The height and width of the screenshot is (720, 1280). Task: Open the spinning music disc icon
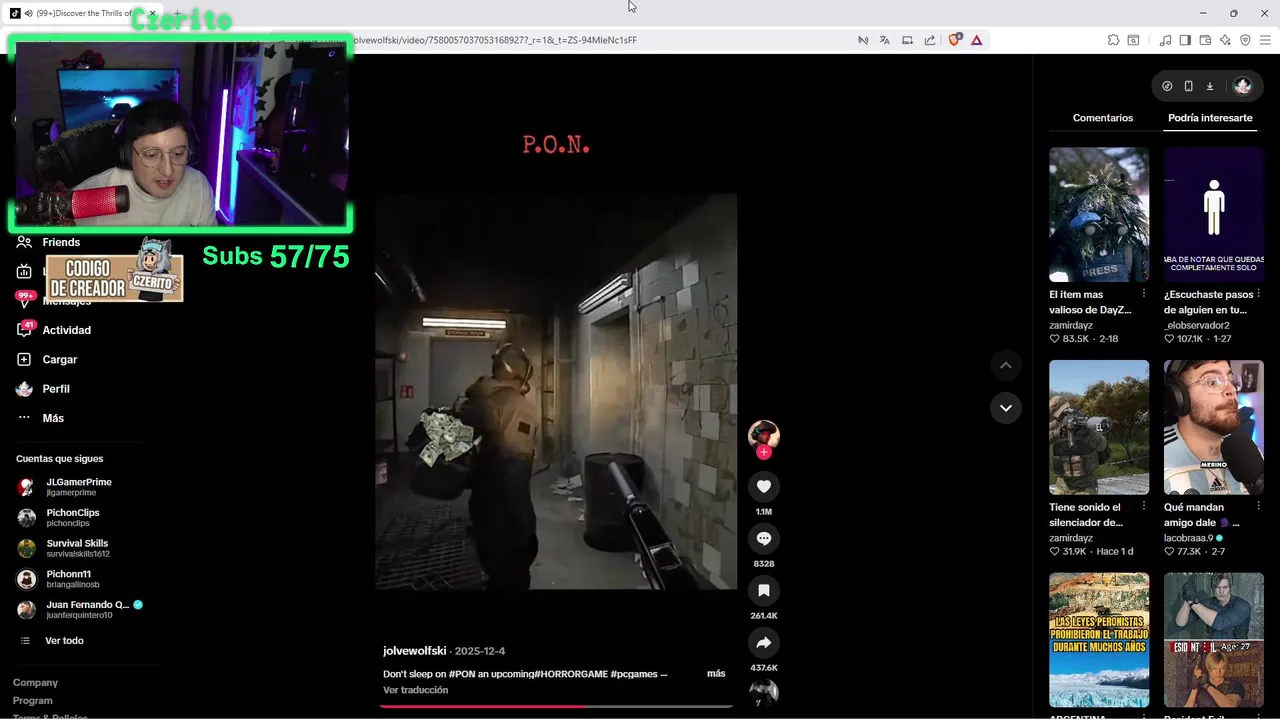point(764,692)
